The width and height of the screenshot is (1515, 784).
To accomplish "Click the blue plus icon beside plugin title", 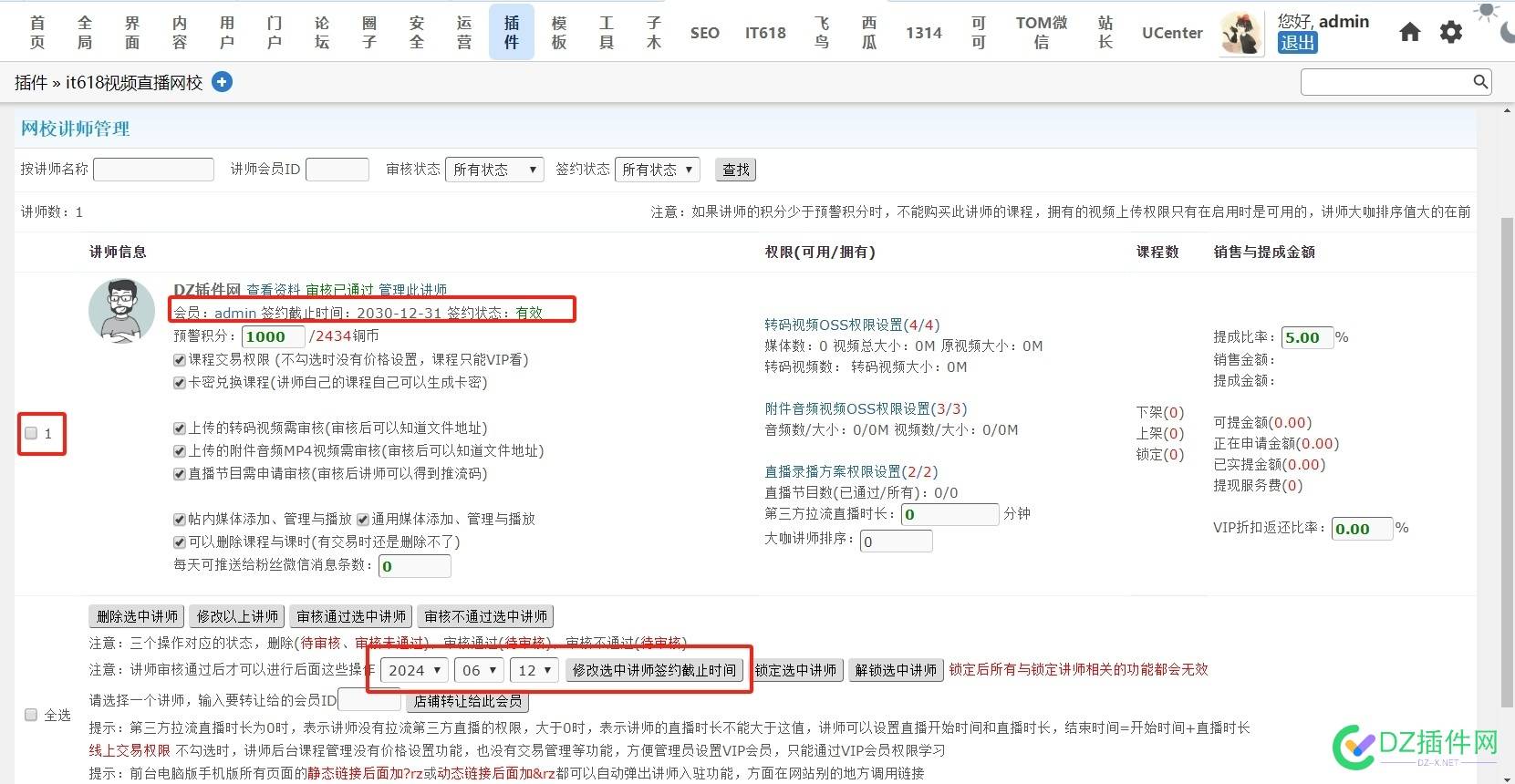I will click(x=222, y=82).
